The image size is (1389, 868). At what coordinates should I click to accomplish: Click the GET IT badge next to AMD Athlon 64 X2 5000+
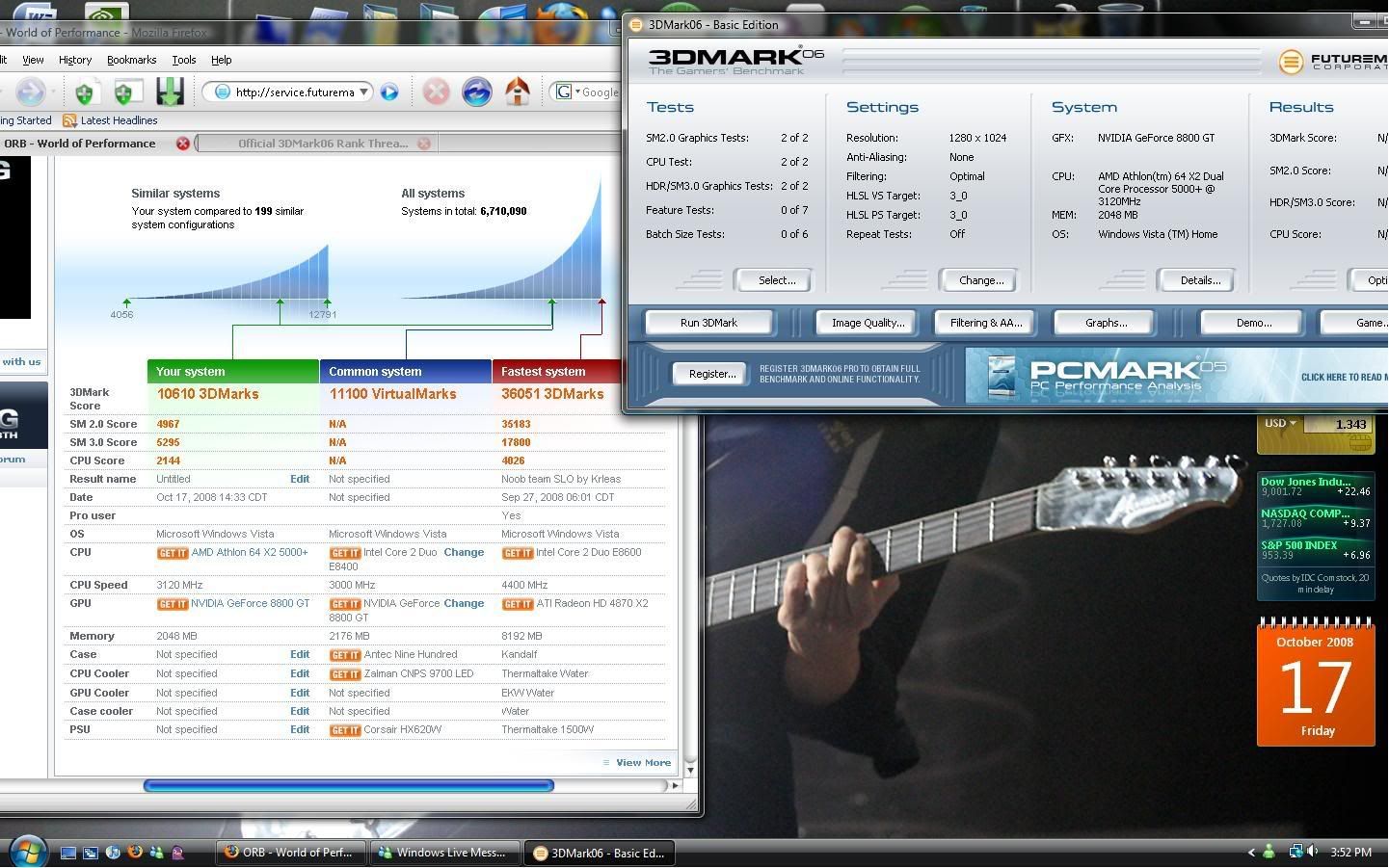tap(173, 553)
